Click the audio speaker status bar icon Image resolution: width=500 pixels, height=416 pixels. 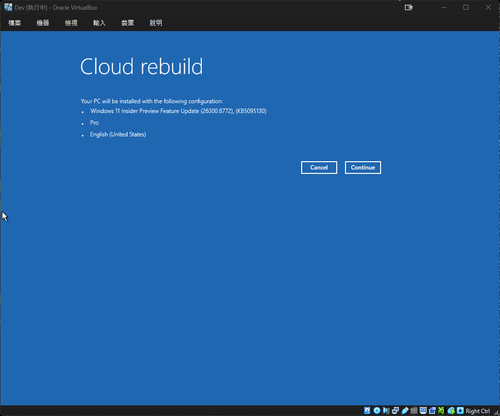pyautogui.click(x=386, y=410)
